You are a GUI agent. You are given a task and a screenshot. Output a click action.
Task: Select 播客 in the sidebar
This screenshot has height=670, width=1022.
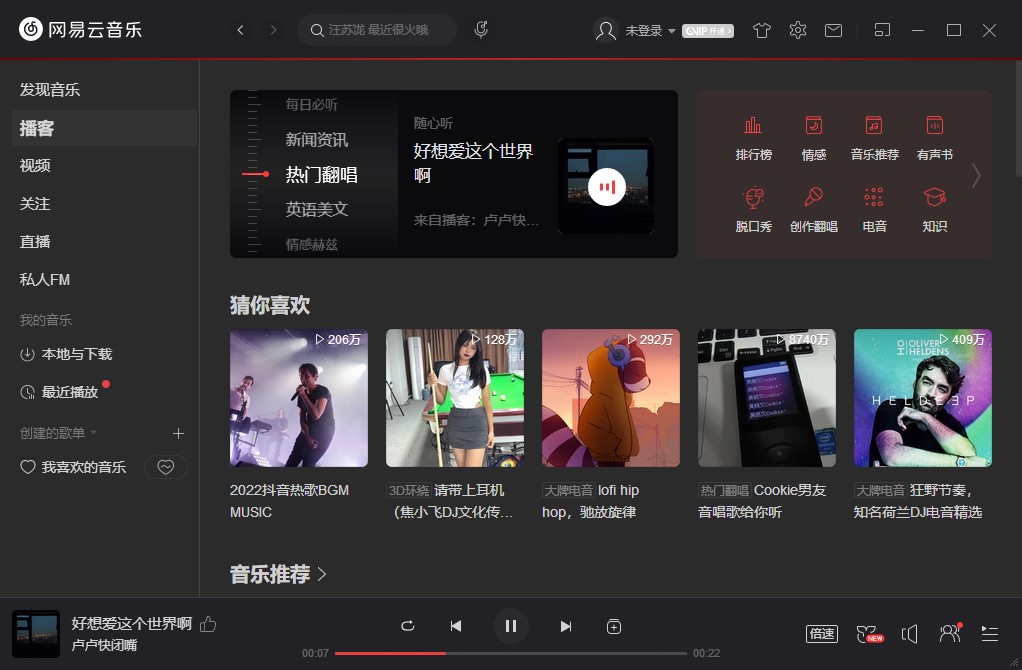[104, 128]
